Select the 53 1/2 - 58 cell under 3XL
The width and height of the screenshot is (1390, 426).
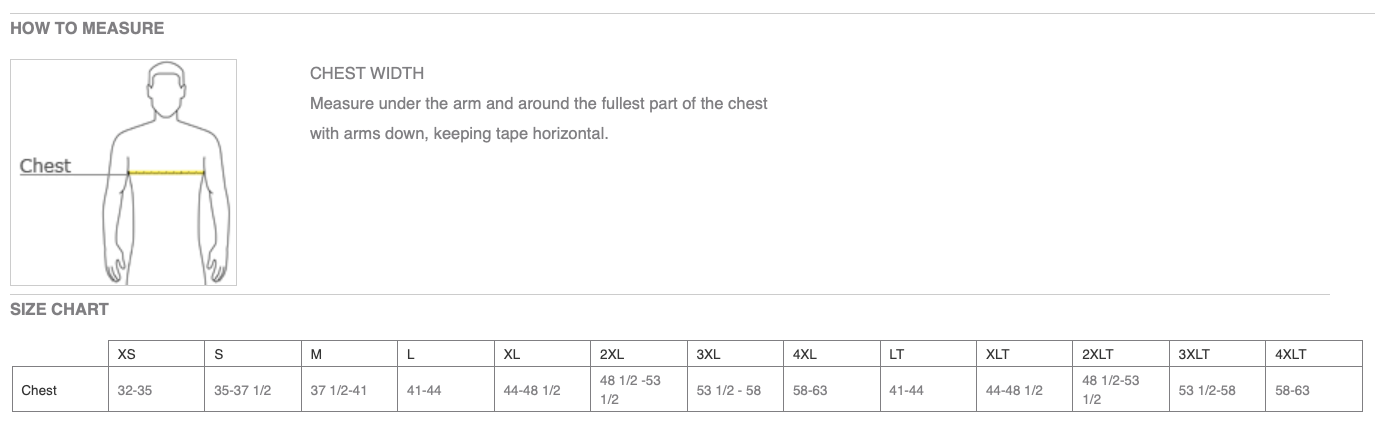tap(736, 390)
